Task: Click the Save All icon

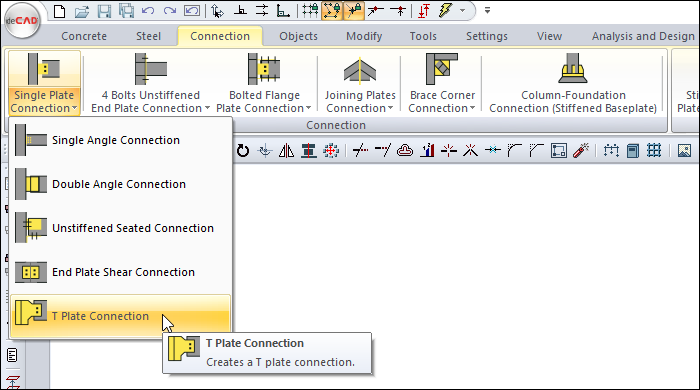Action: pyautogui.click(x=126, y=11)
